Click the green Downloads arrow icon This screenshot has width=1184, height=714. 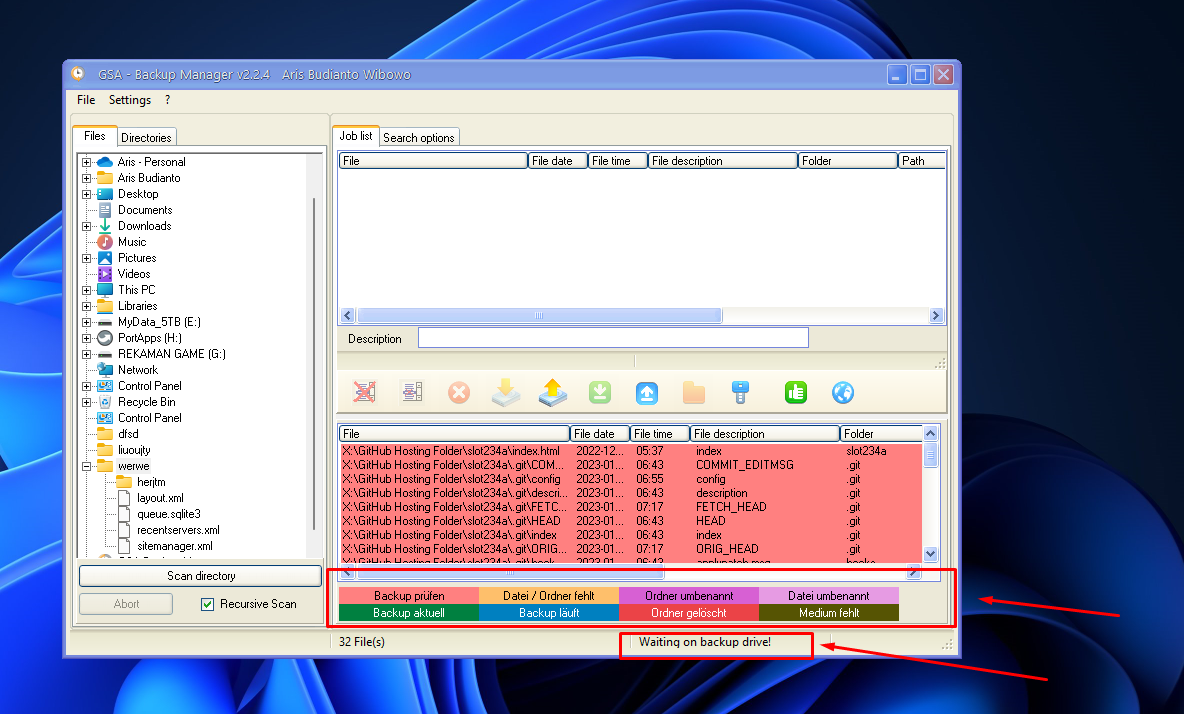(105, 226)
